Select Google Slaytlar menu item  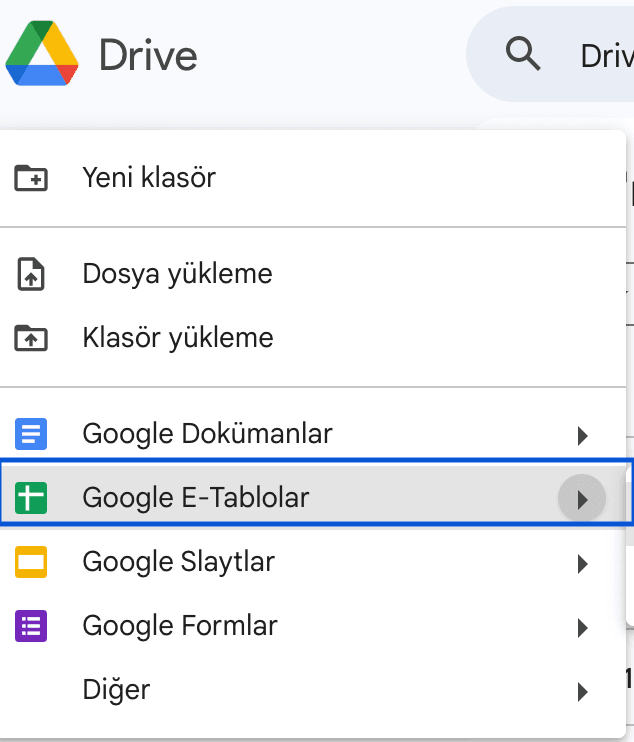point(313,562)
